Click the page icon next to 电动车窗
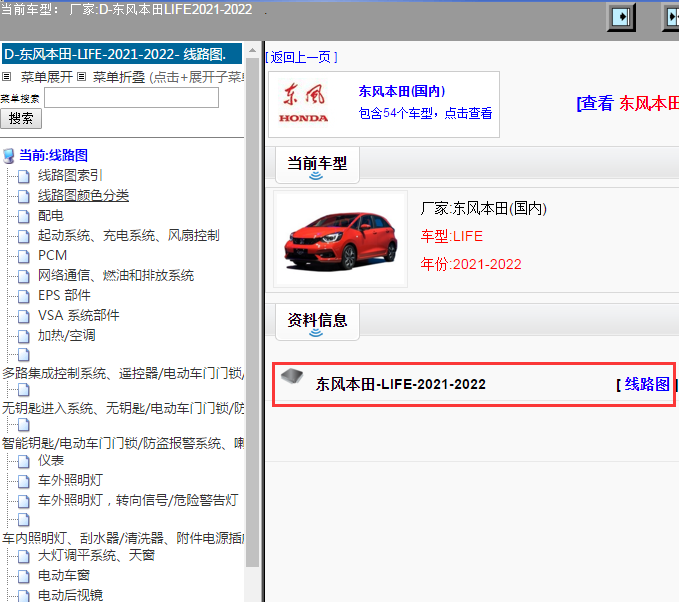This screenshot has width=679, height=602. tap(24, 576)
